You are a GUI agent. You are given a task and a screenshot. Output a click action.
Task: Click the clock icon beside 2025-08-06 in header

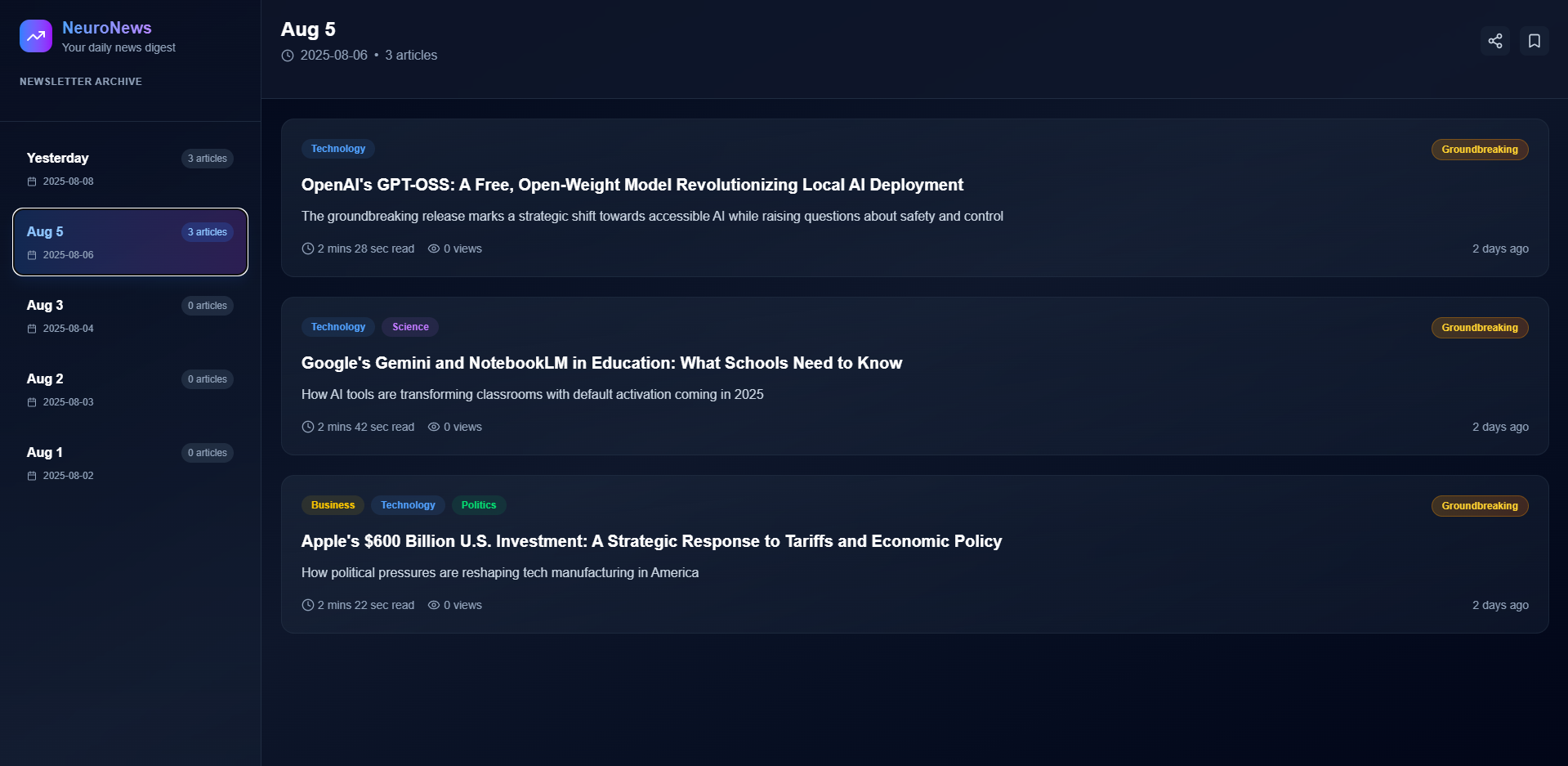(288, 56)
